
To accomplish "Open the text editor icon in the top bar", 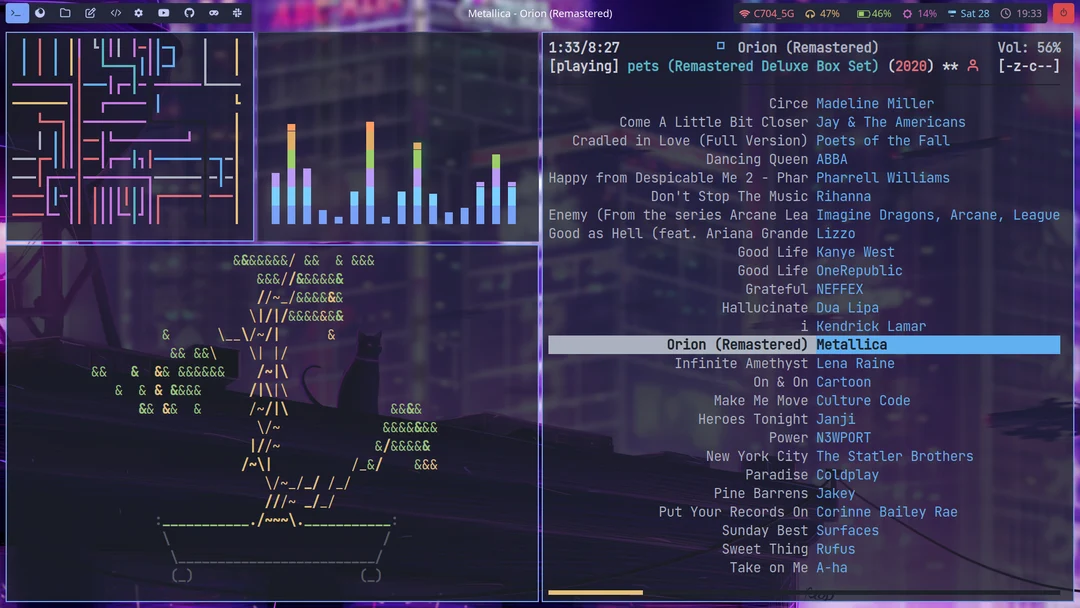I will pos(90,13).
